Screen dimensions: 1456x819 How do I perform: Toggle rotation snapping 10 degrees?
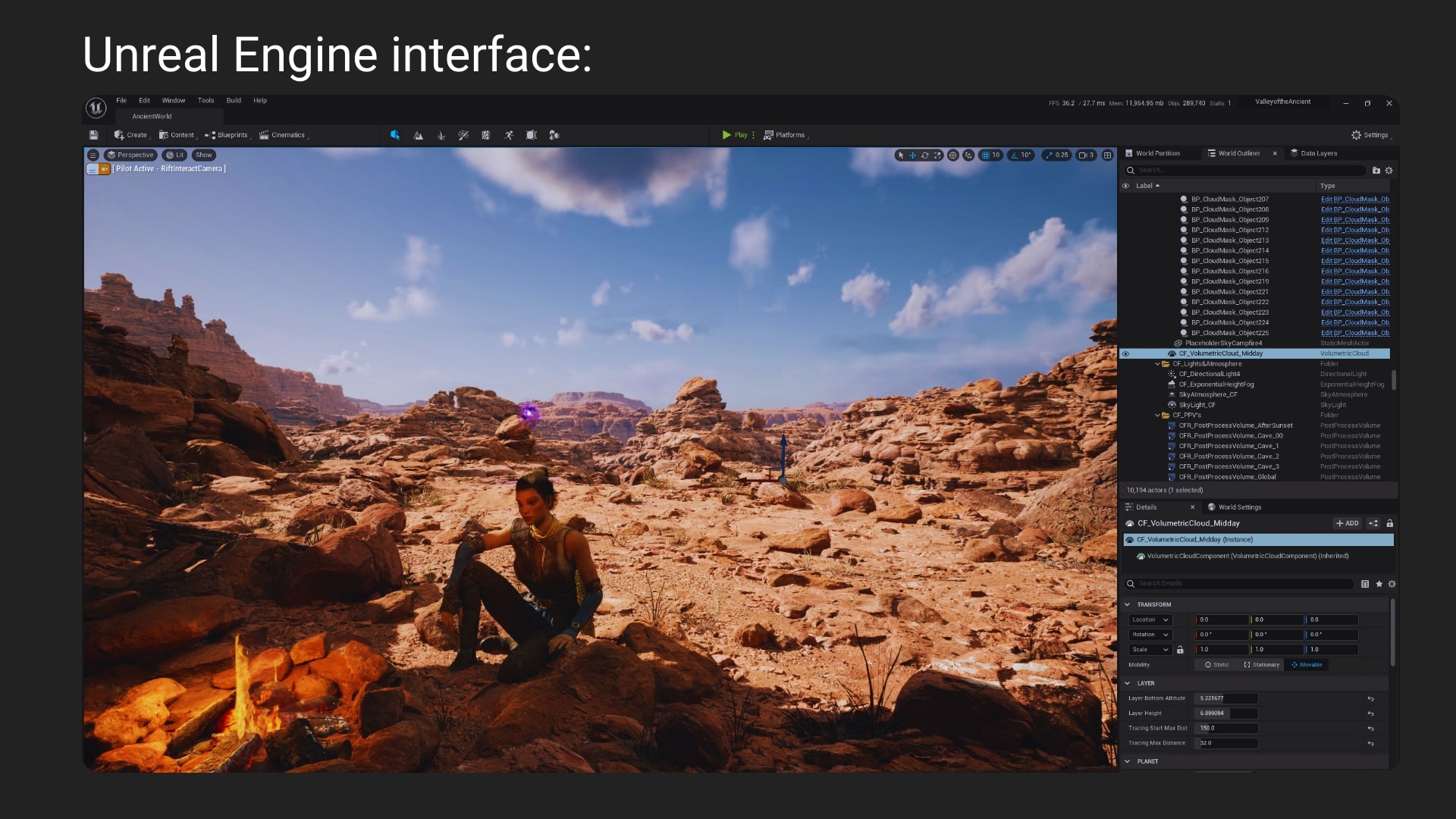point(1021,155)
